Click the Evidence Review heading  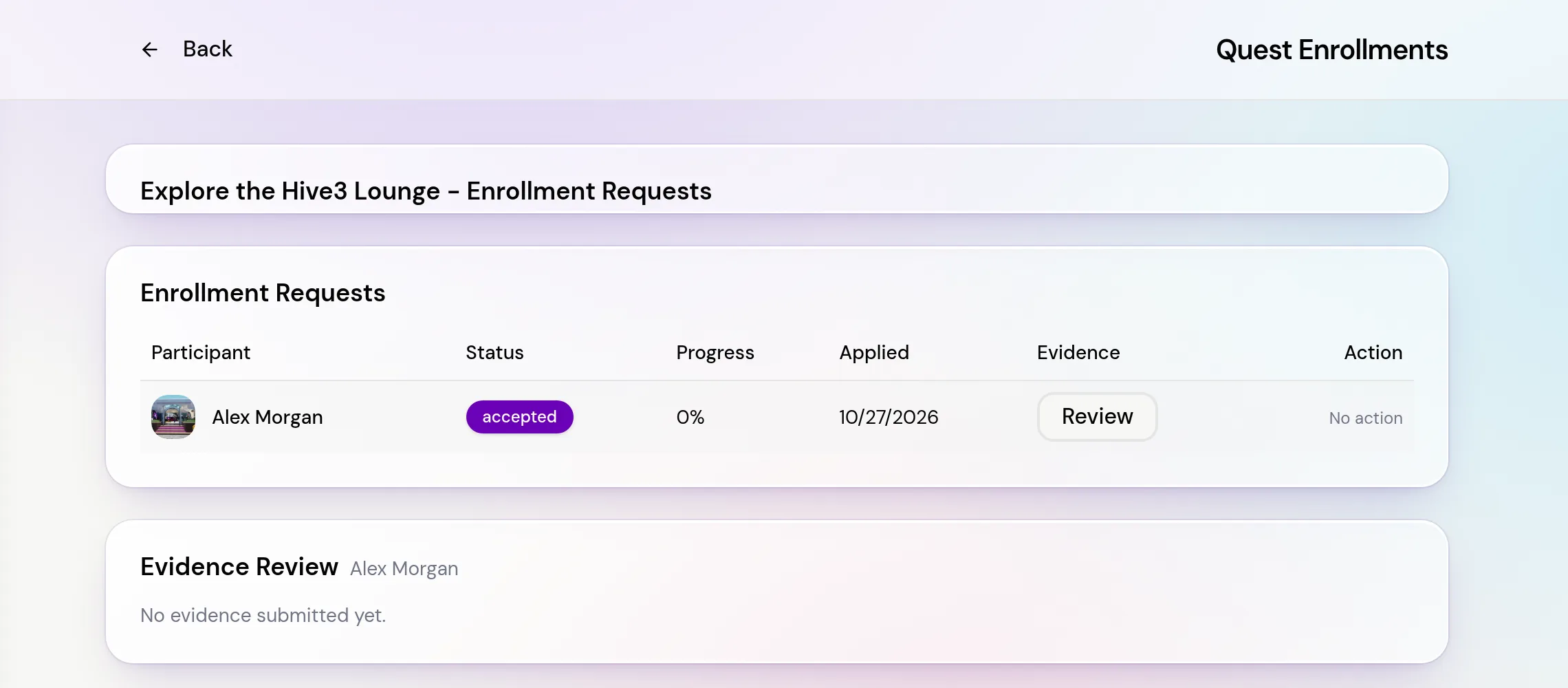click(239, 566)
